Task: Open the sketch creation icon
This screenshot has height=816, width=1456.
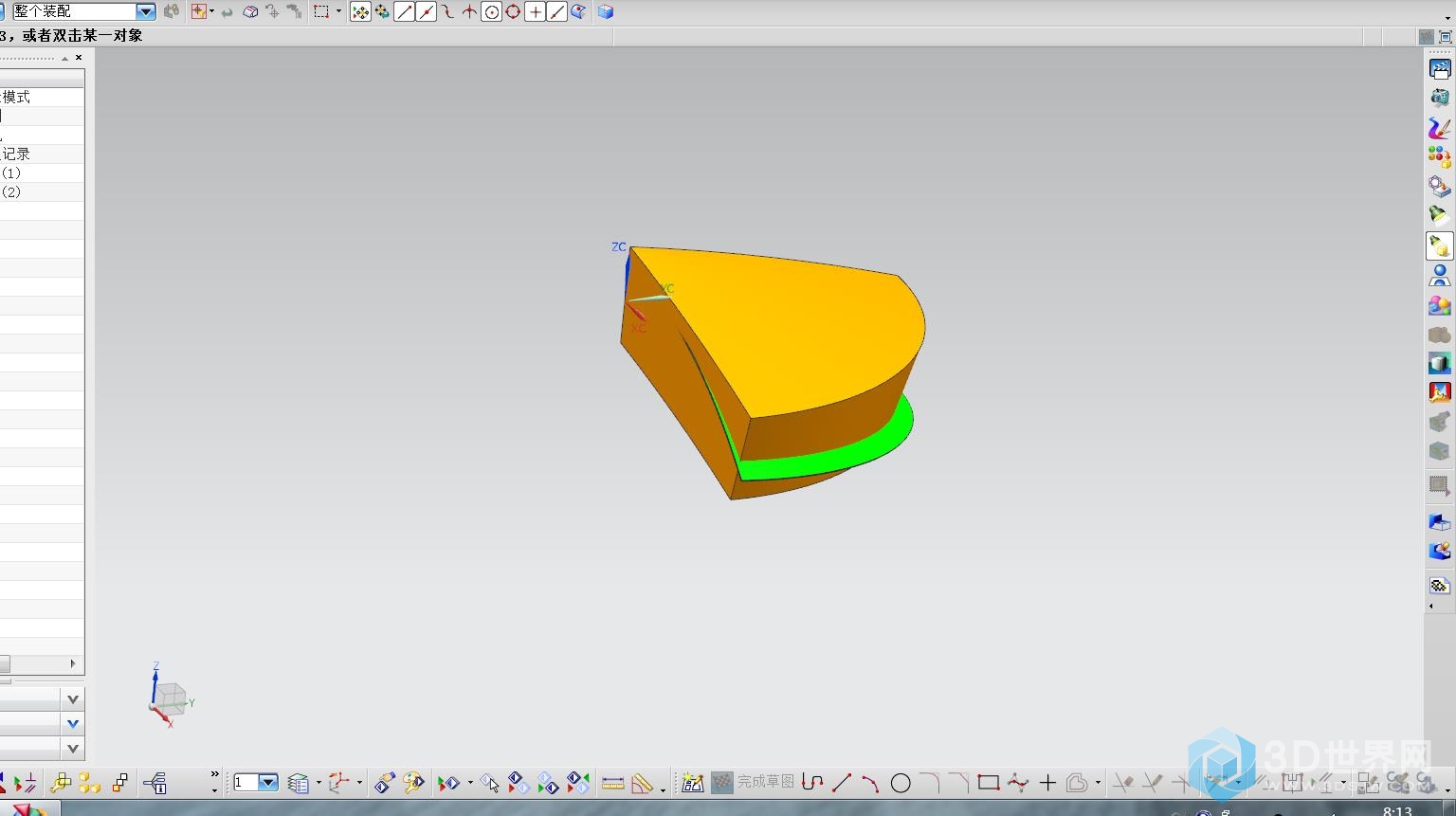Action: coord(693,783)
